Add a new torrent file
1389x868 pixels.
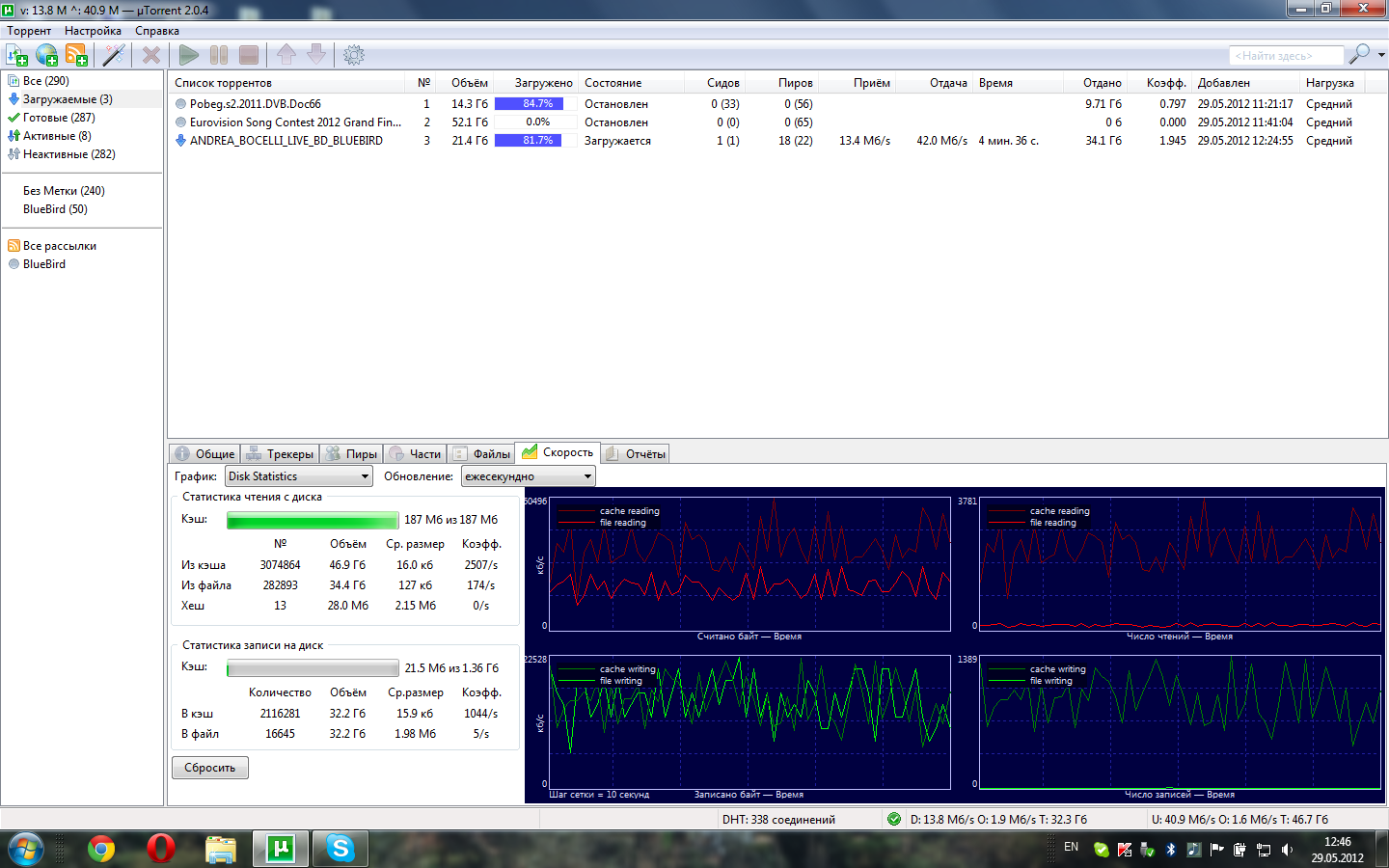click(16, 55)
